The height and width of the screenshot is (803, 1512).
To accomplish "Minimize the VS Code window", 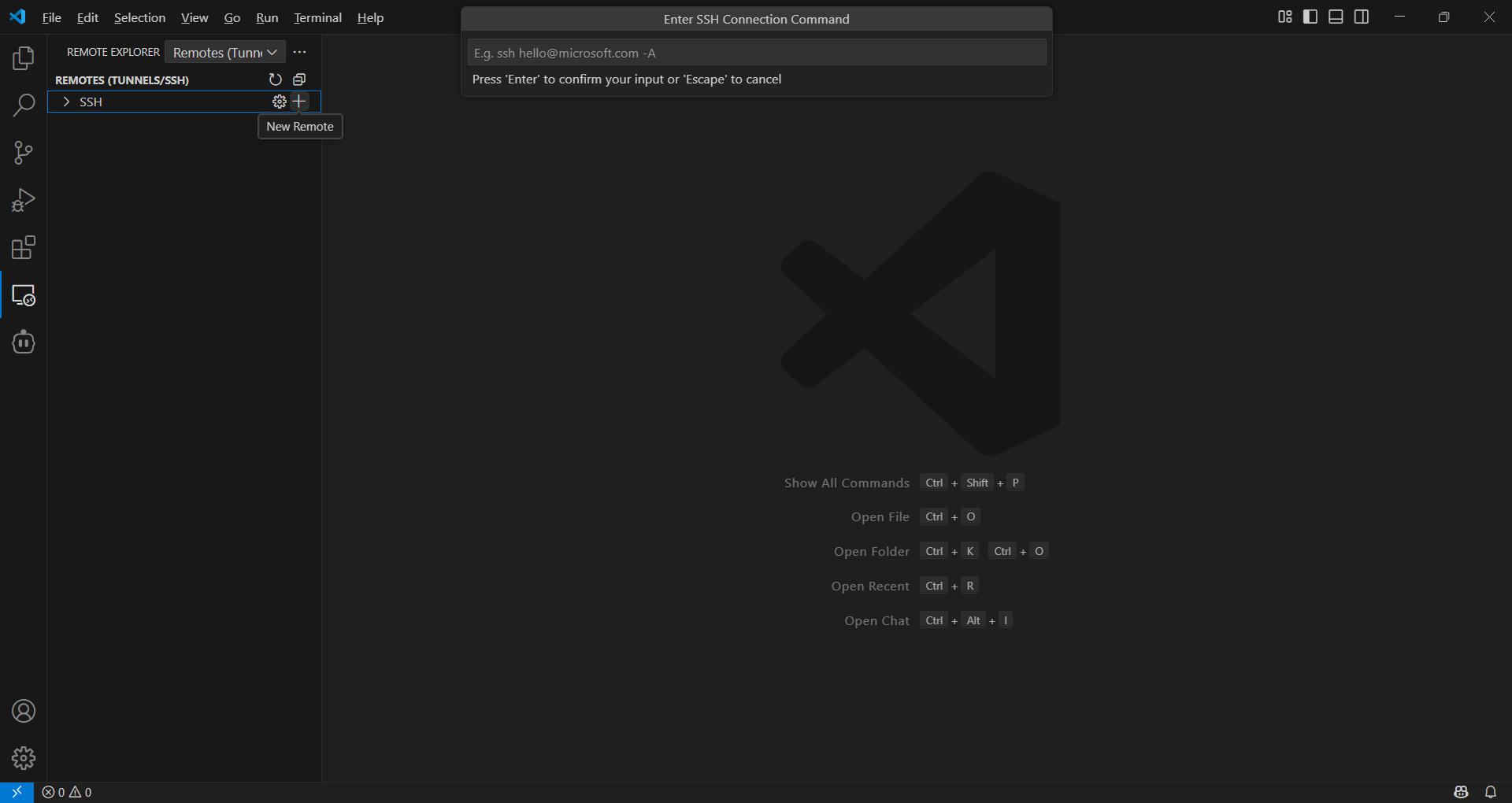I will pos(1399,17).
